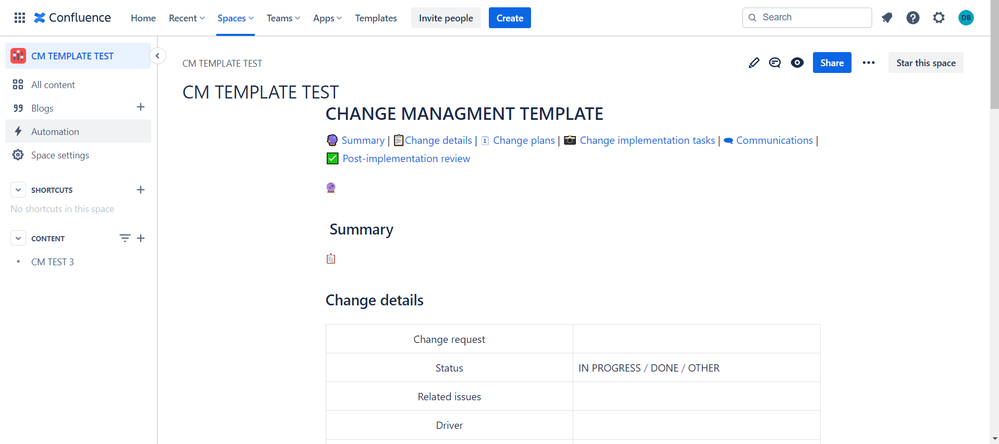
Task: Jump to Change plans link
Action: [524, 140]
